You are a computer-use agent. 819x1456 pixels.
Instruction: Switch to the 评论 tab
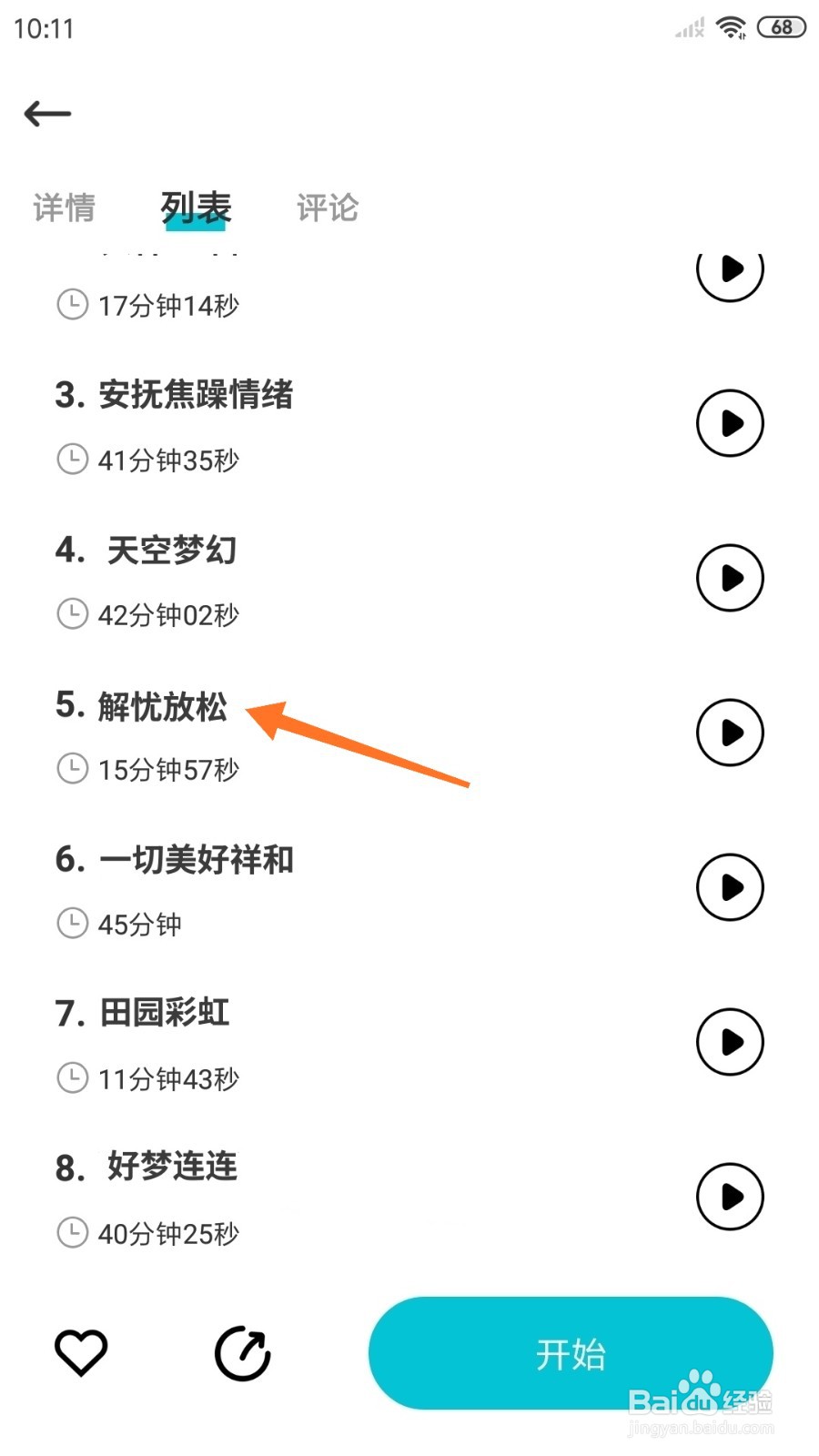pos(328,207)
